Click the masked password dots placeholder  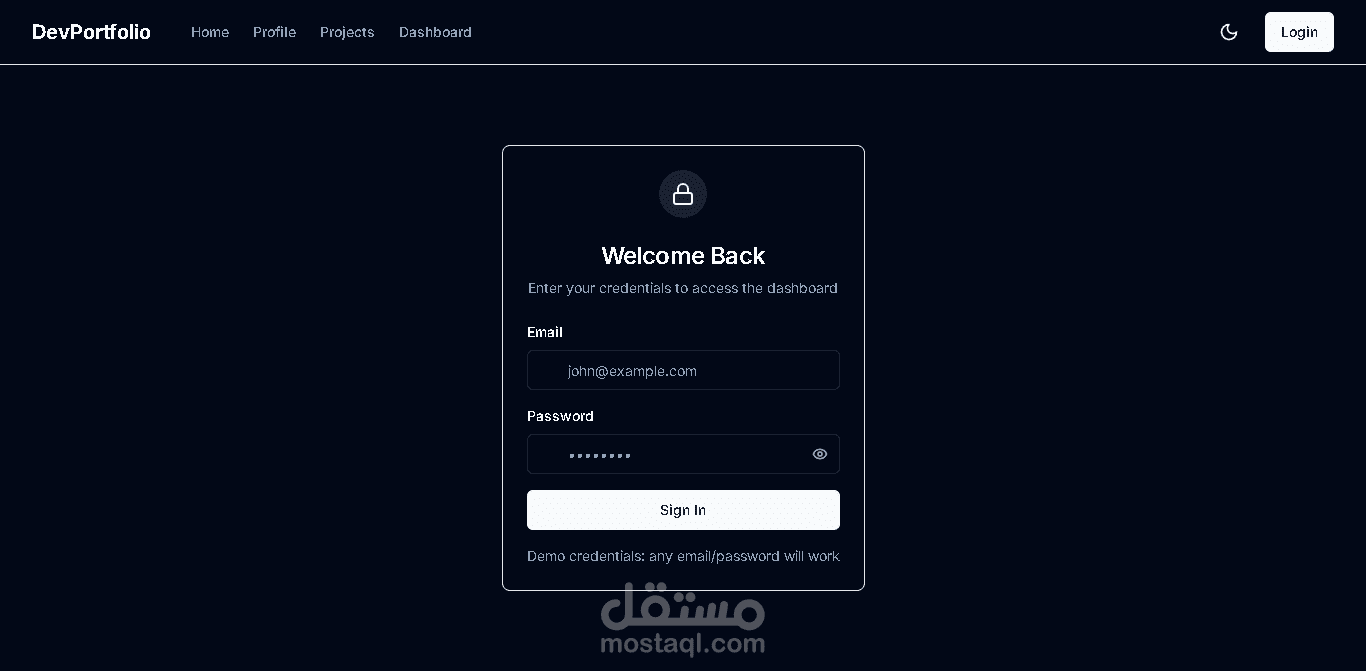(x=600, y=456)
